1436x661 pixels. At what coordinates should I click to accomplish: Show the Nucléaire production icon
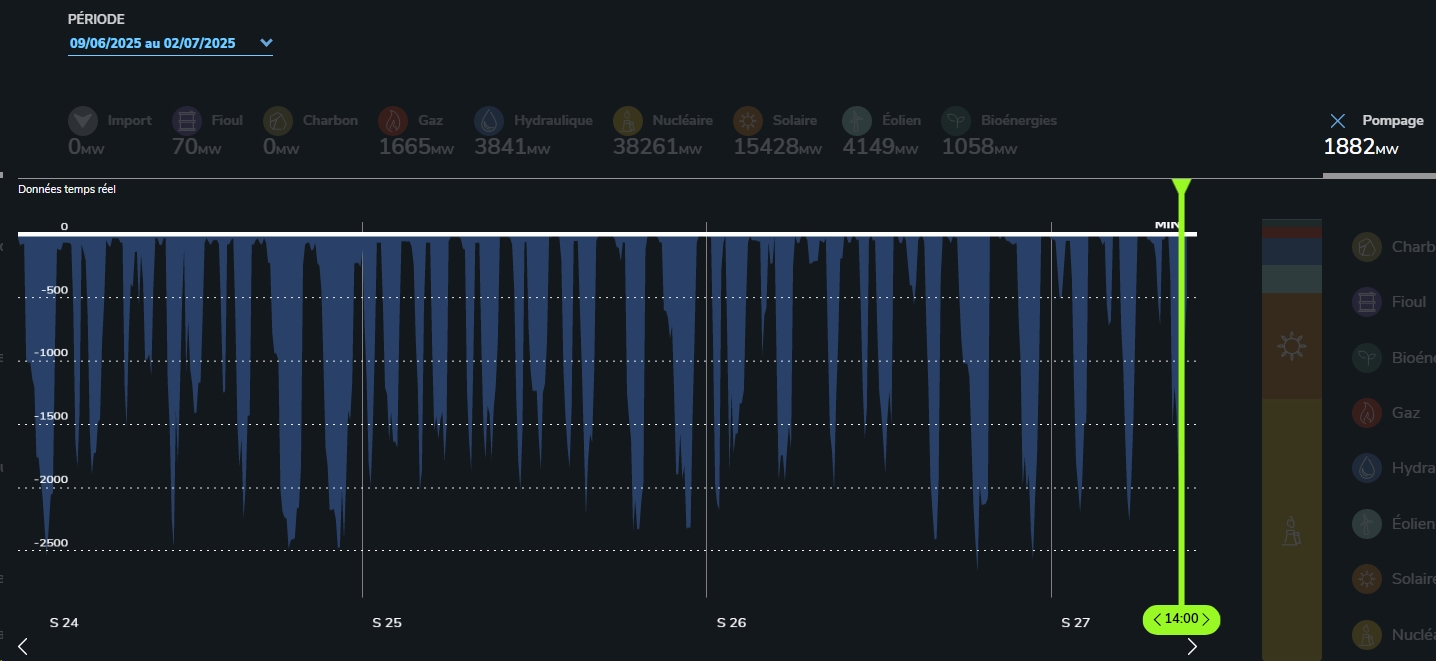pos(629,121)
